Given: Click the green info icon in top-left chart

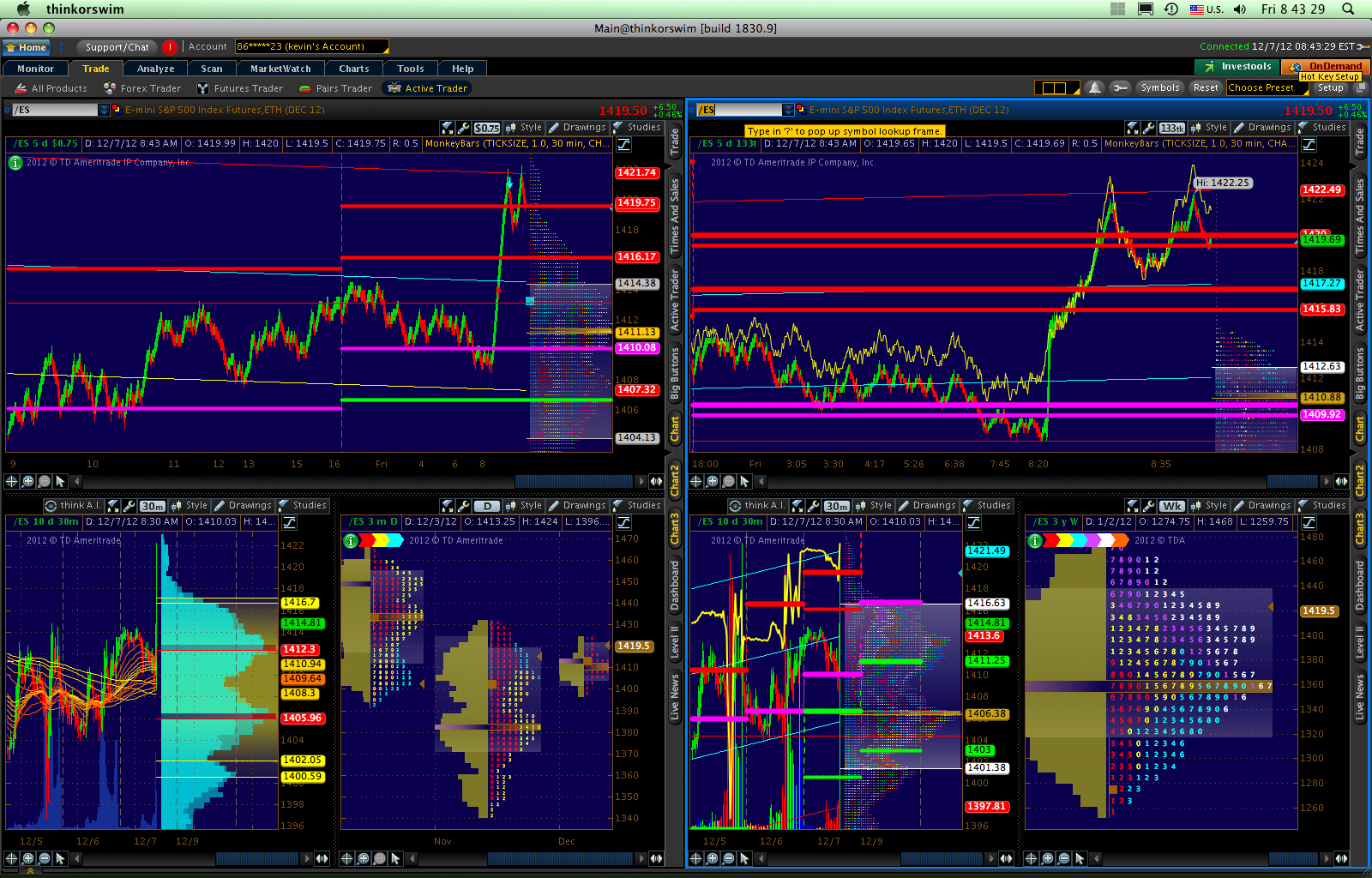Looking at the screenshot, I should (x=15, y=163).
